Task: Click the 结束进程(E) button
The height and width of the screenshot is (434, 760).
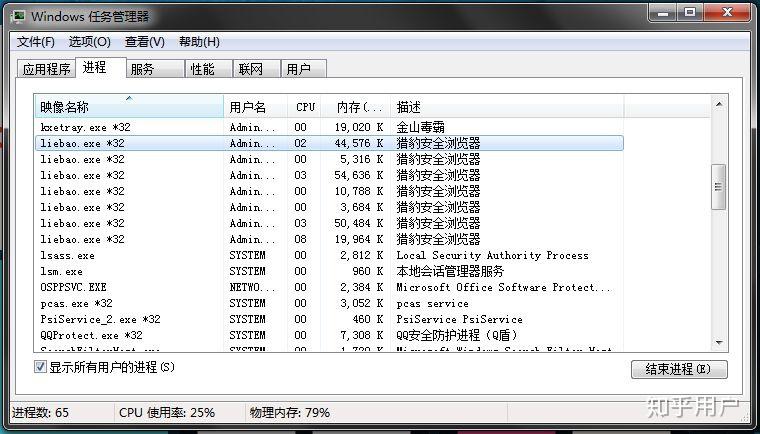Action: click(679, 369)
